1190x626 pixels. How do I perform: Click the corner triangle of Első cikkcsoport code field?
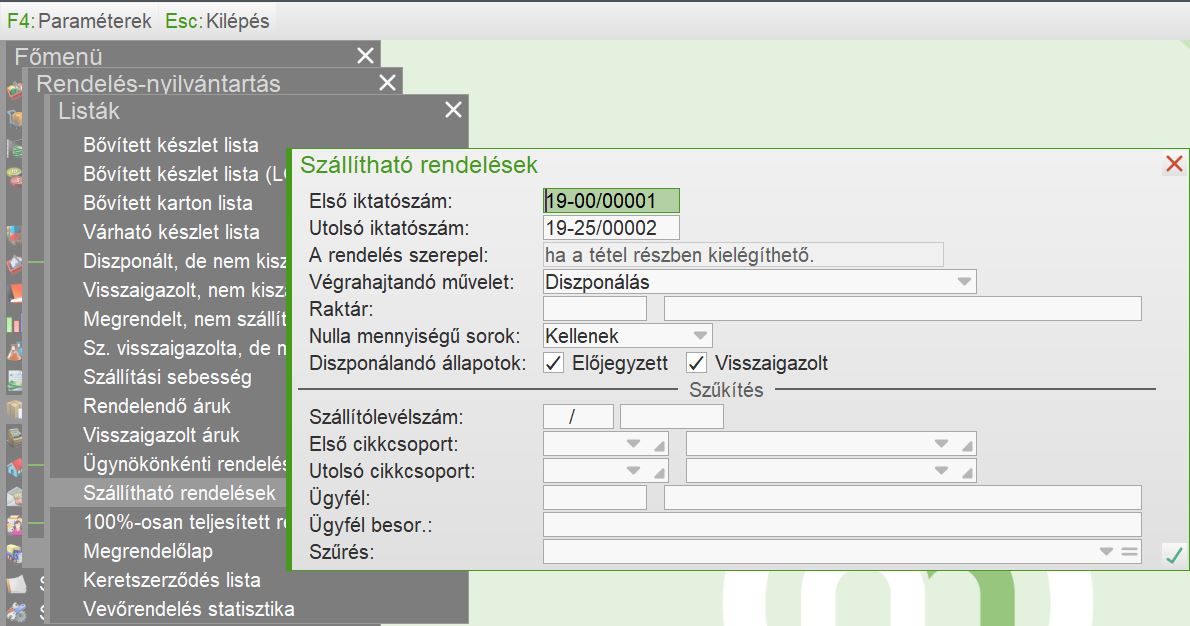coord(659,445)
